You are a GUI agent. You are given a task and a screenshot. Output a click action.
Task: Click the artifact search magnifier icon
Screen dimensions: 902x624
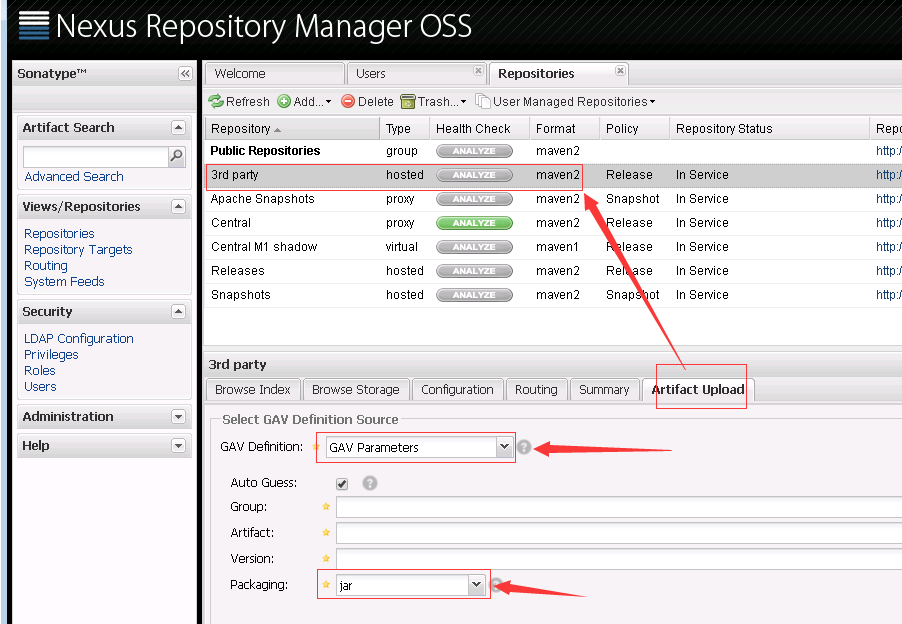click(177, 156)
